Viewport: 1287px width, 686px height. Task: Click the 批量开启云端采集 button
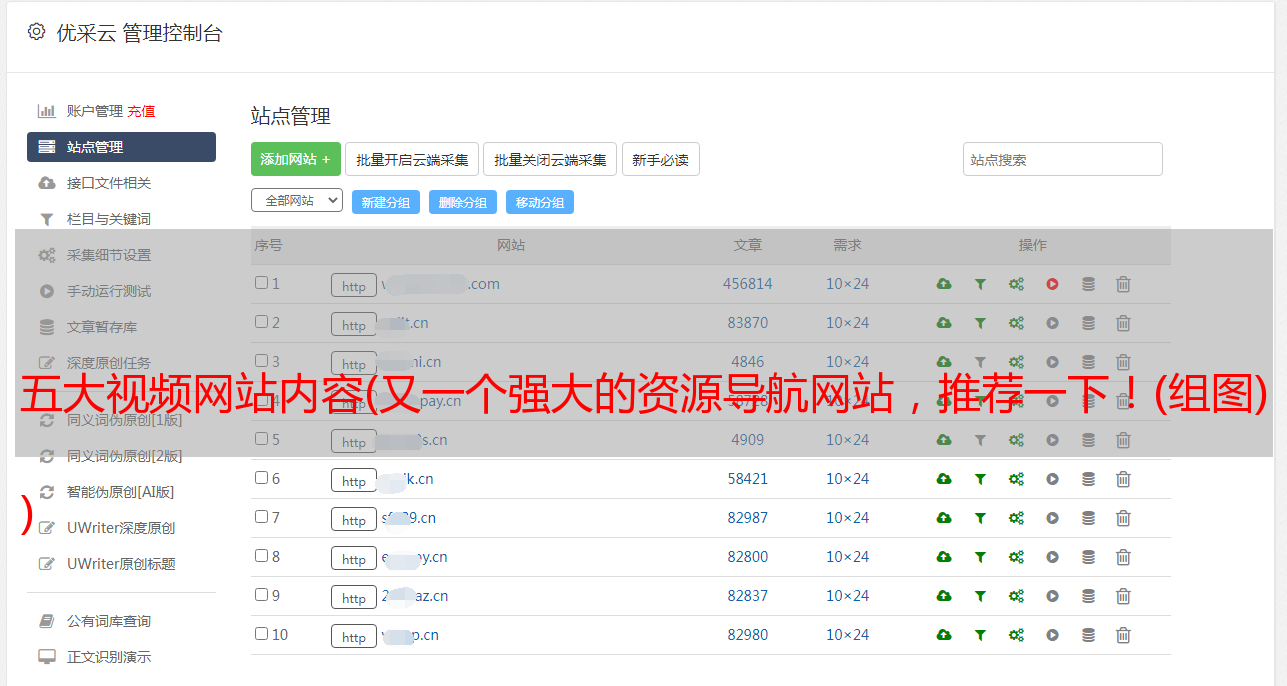tap(412, 159)
